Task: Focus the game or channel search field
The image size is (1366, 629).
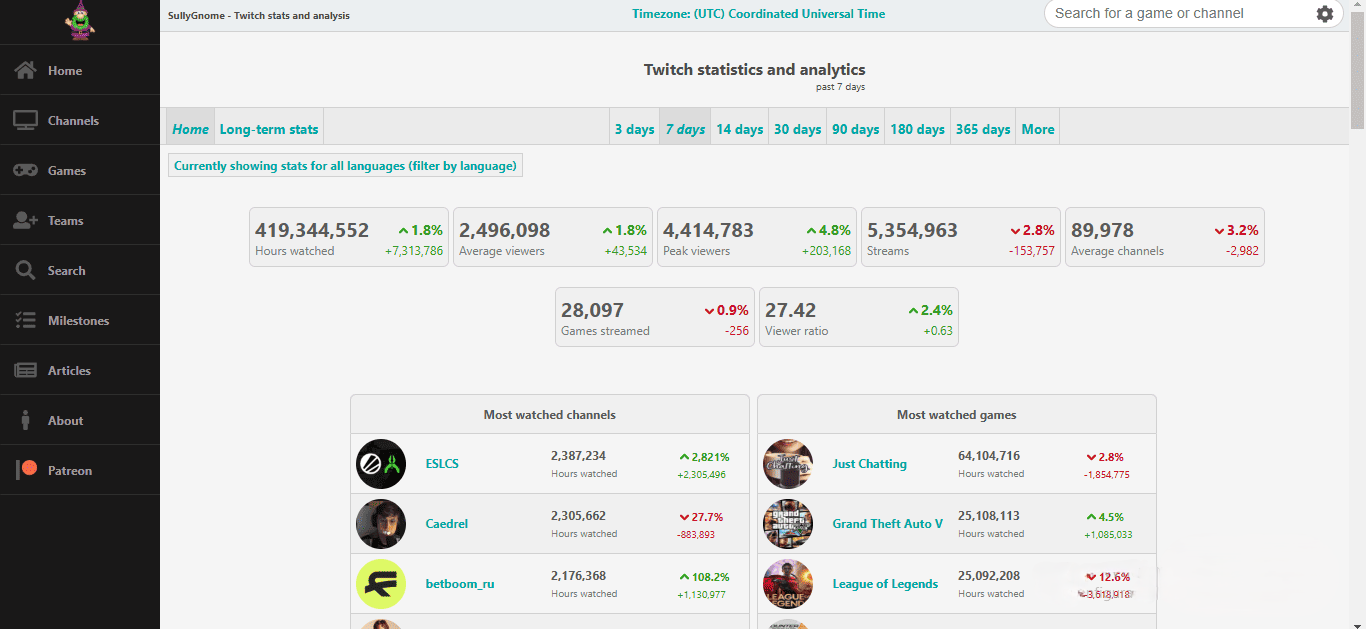Action: point(1180,14)
